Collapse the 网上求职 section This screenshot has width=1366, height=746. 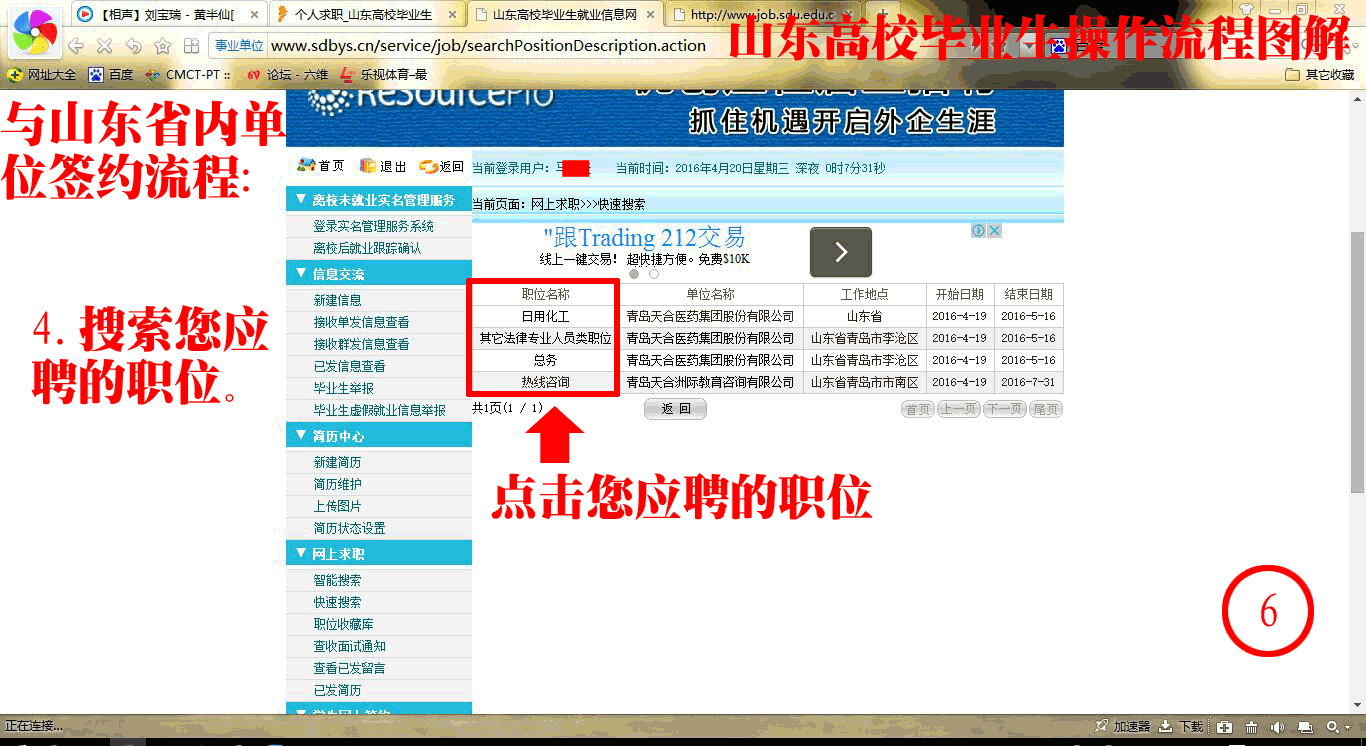[x=379, y=553]
